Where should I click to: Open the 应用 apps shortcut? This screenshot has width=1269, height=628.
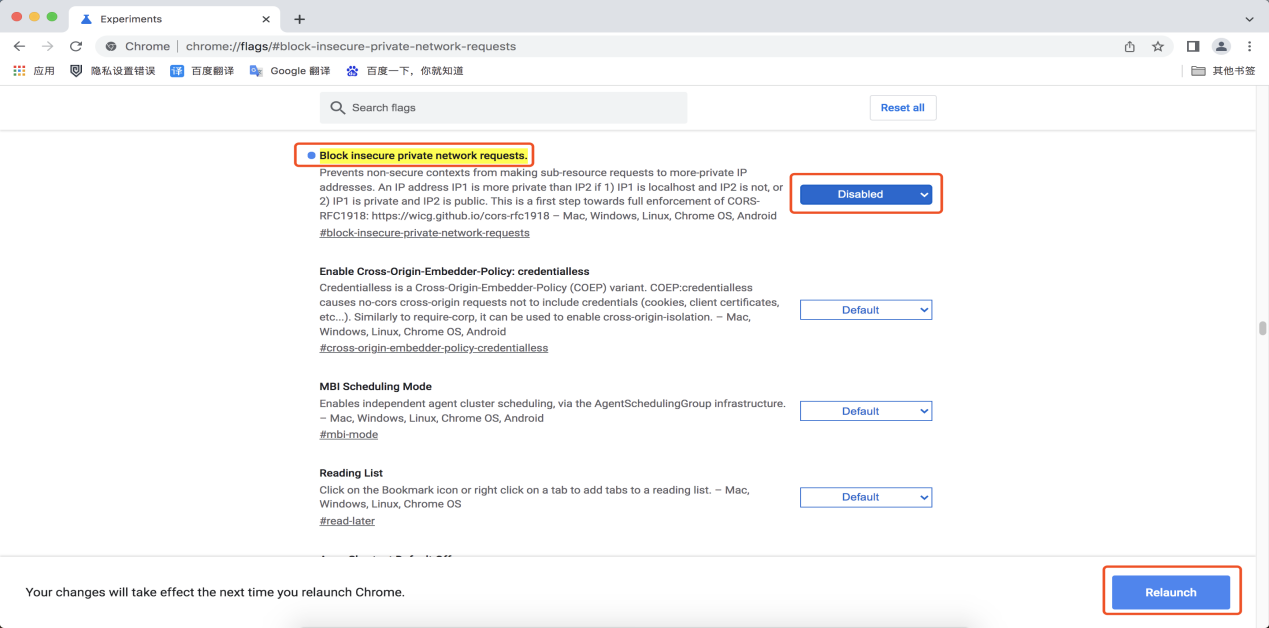[x=34, y=71]
